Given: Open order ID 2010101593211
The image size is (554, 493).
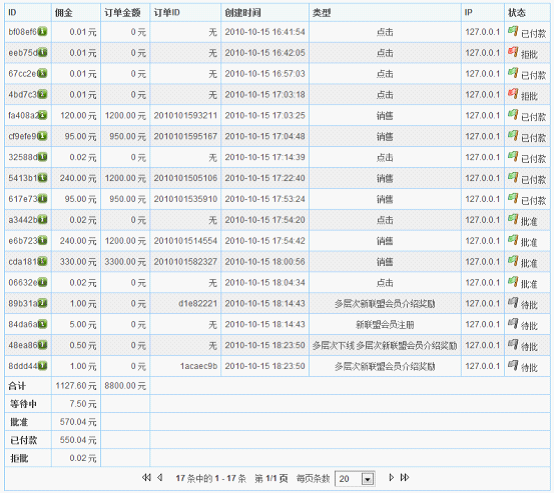Looking at the screenshot, I should pos(185,116).
